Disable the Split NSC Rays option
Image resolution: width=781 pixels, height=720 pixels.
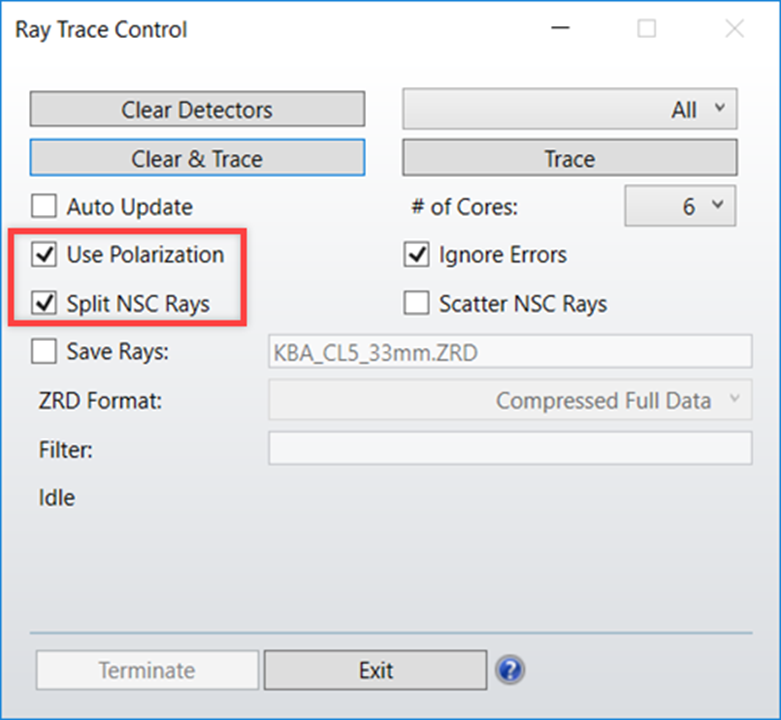(x=44, y=304)
